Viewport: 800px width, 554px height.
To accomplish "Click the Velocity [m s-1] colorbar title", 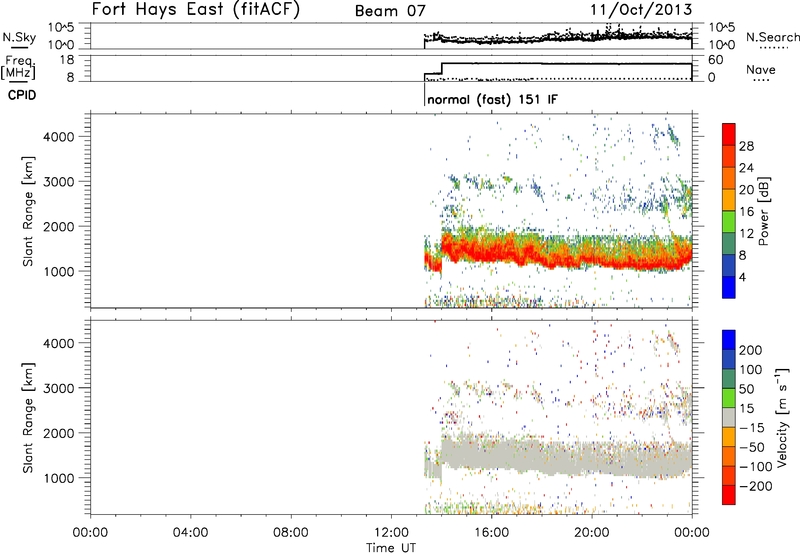I will (x=782, y=417).
